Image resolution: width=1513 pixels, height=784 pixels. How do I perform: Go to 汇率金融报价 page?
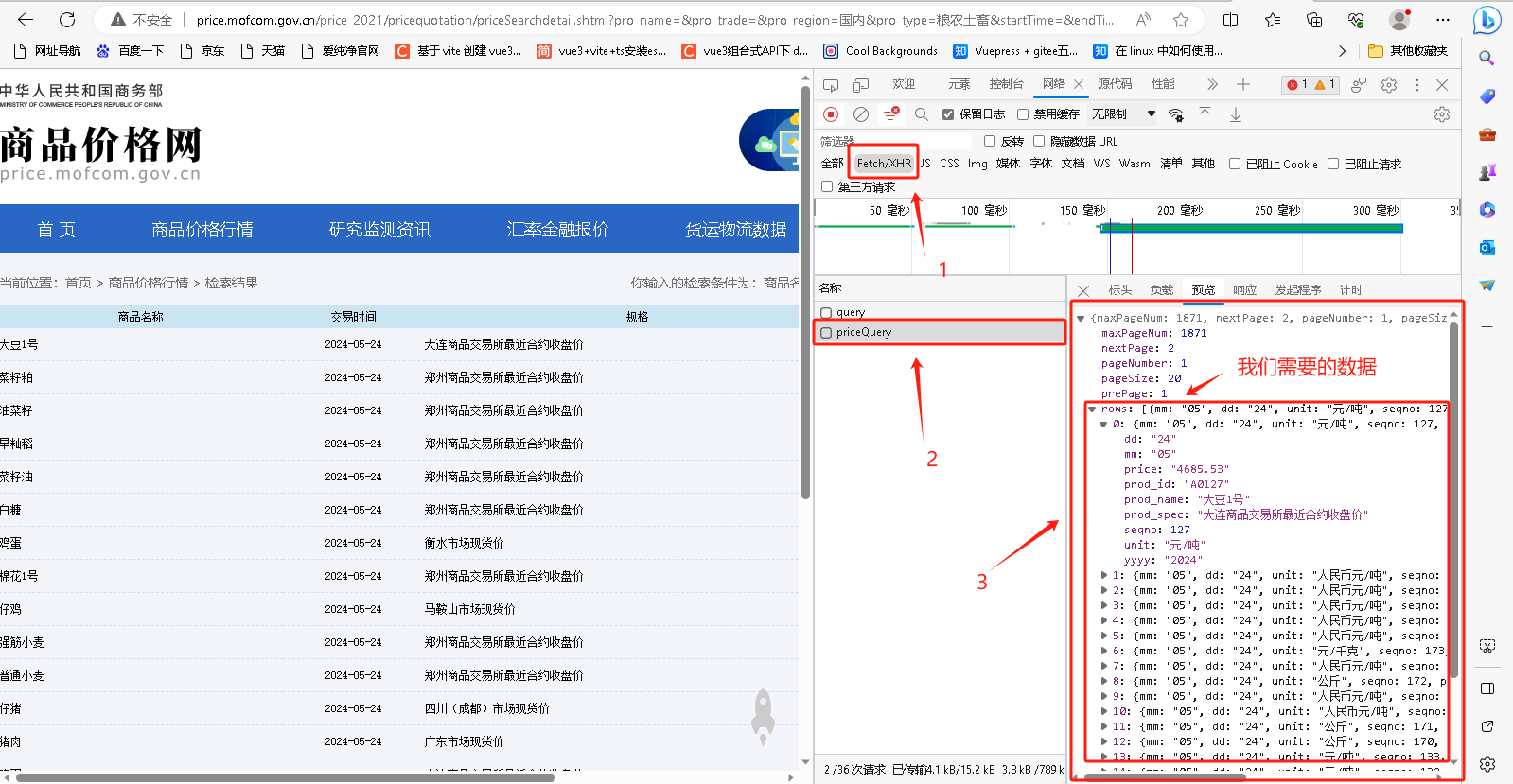[x=558, y=230]
